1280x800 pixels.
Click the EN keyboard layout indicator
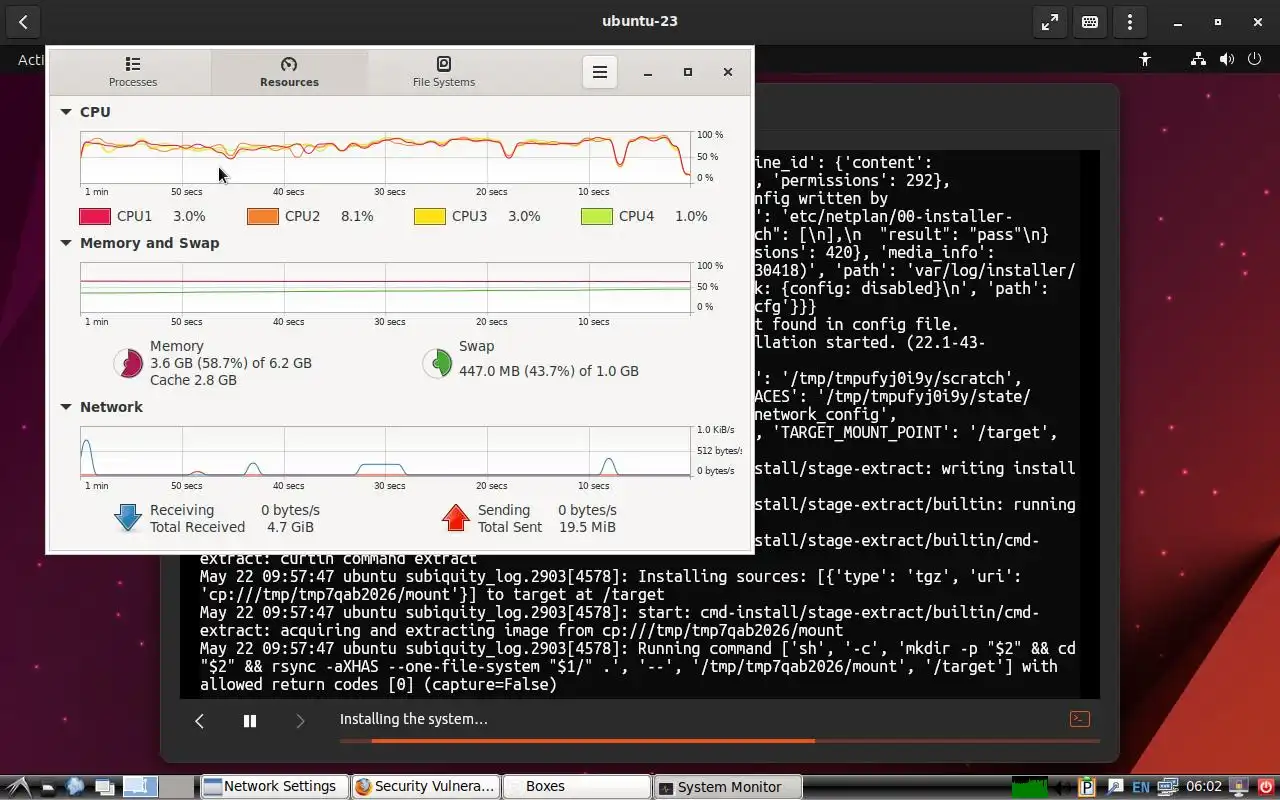1141,787
